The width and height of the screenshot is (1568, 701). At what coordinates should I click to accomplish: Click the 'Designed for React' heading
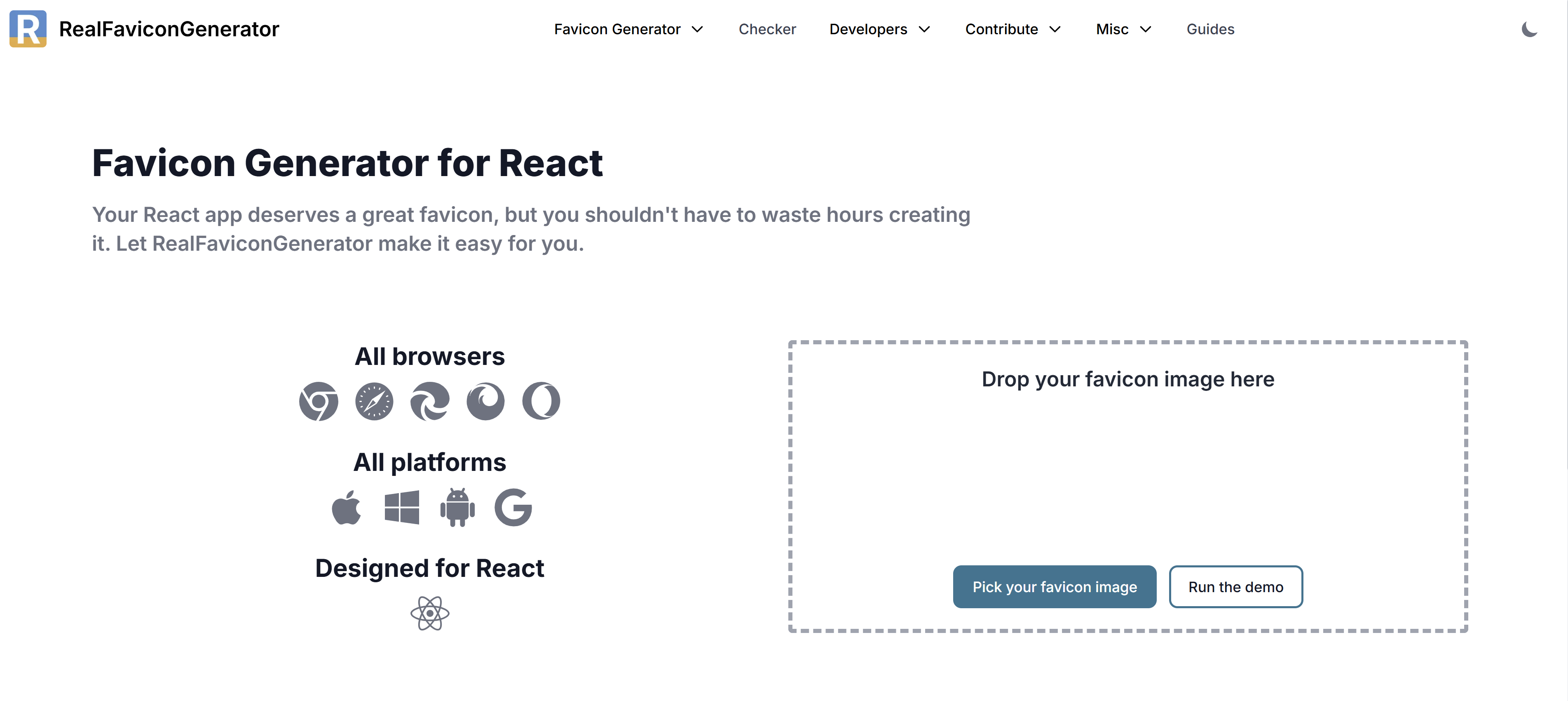(430, 568)
